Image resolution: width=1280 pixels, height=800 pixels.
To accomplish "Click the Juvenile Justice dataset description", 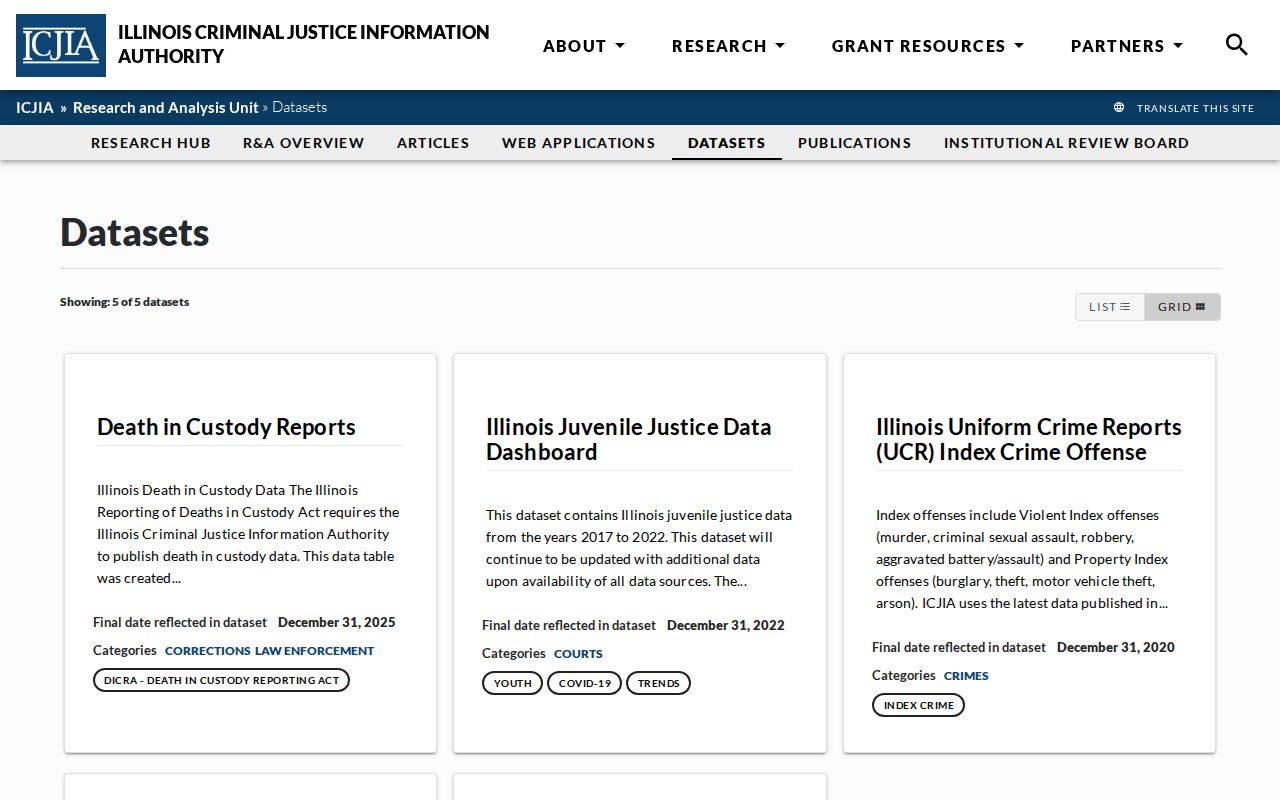I will 639,548.
